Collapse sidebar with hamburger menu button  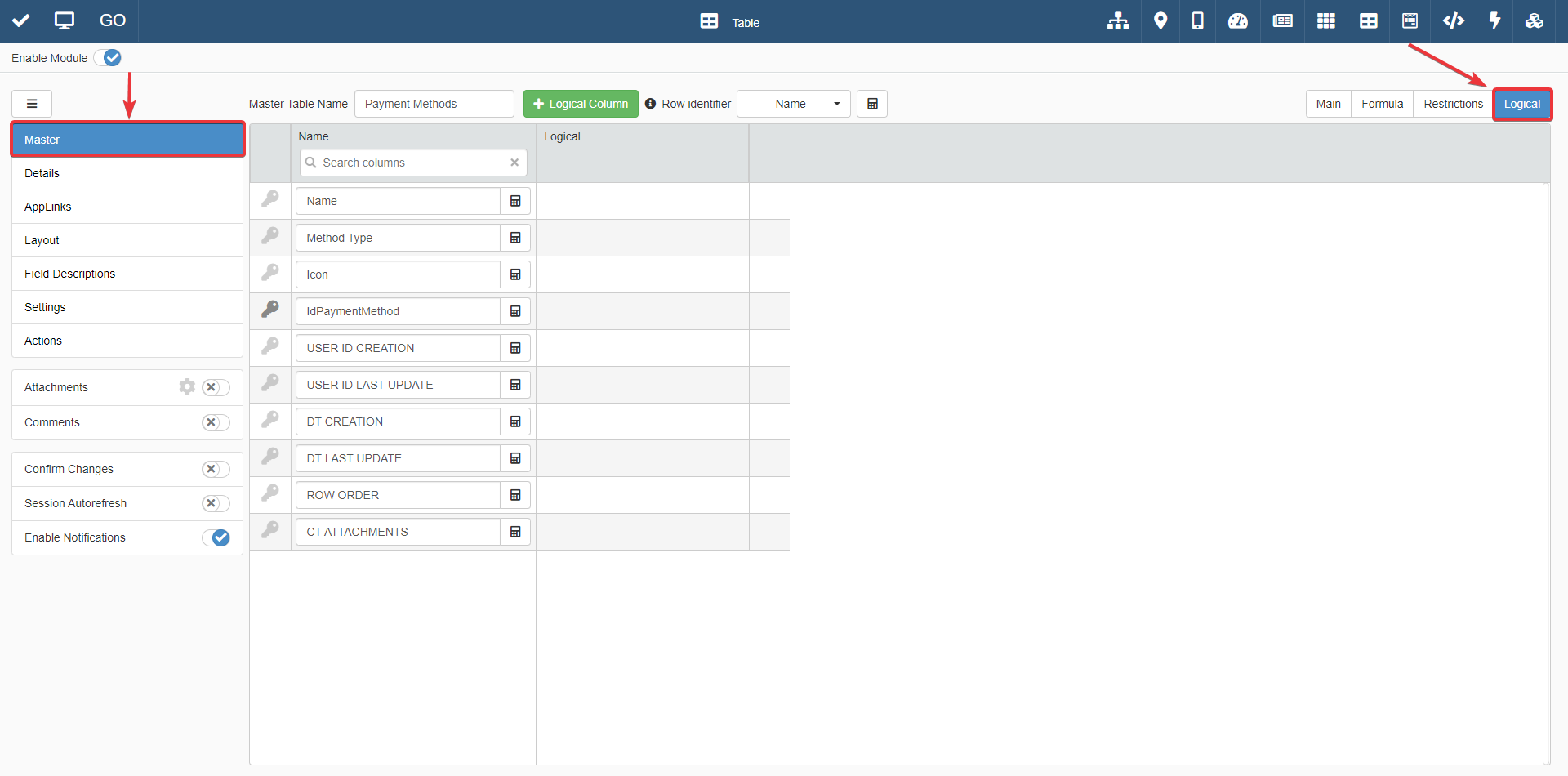32,104
